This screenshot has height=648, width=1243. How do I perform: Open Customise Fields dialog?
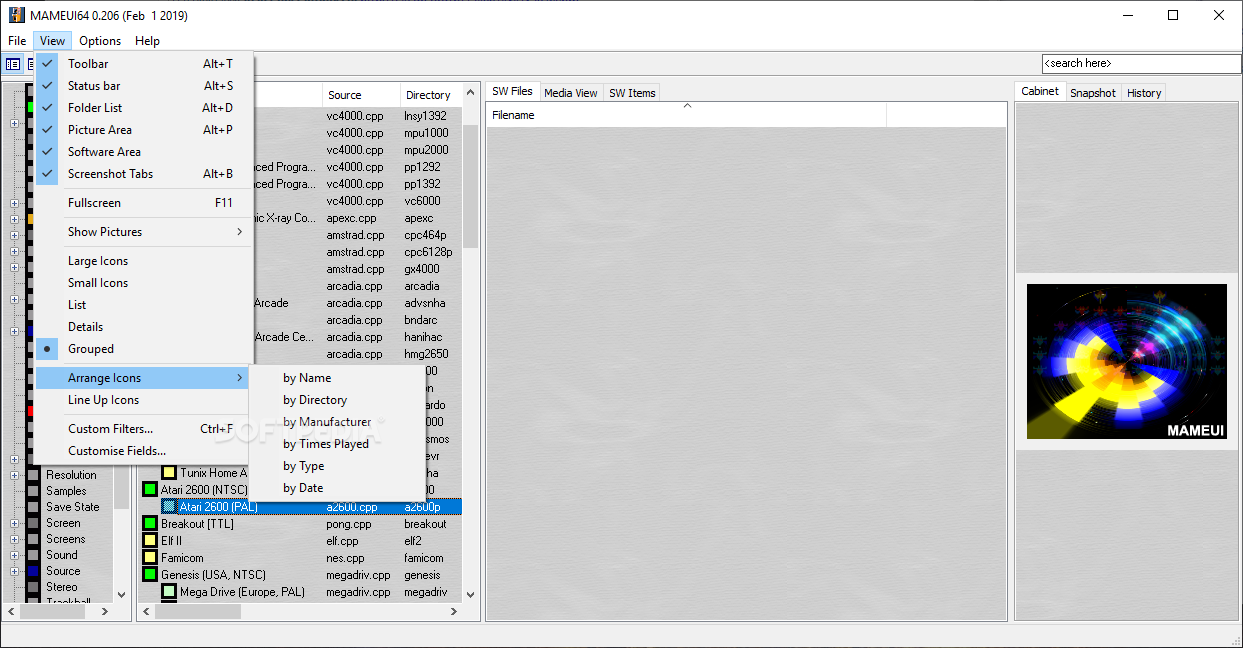pyautogui.click(x=144, y=451)
